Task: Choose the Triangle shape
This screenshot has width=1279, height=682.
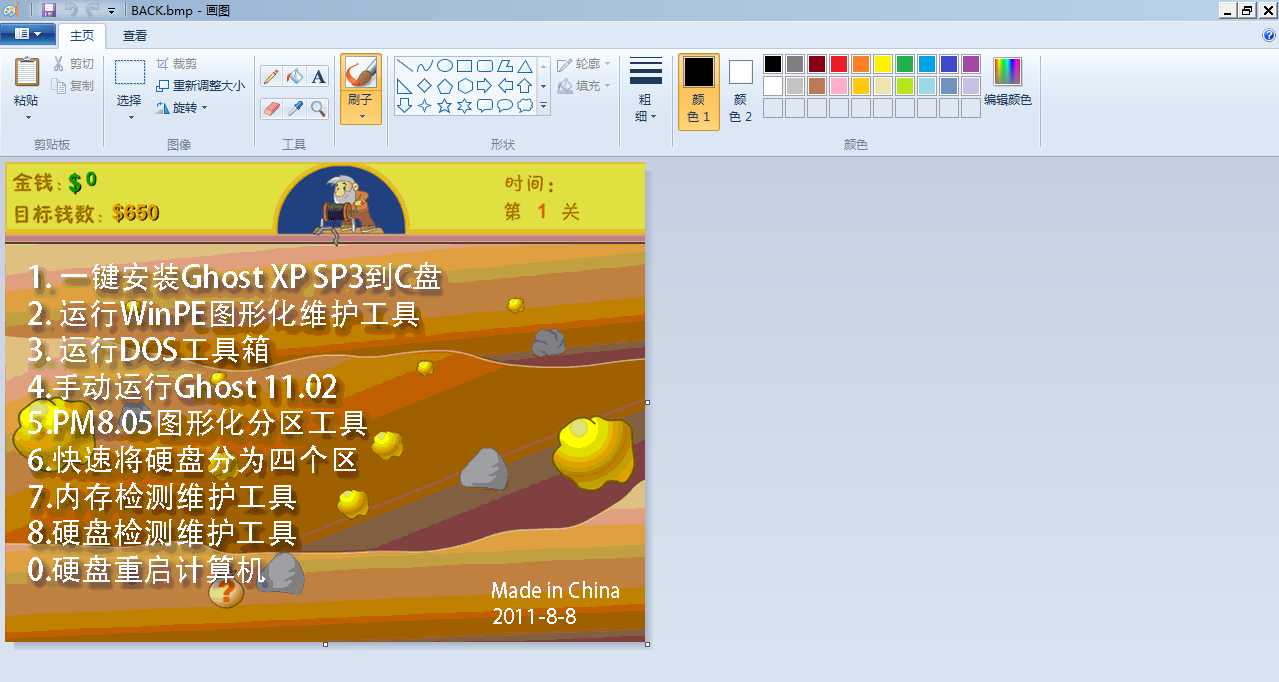Action: 524,66
